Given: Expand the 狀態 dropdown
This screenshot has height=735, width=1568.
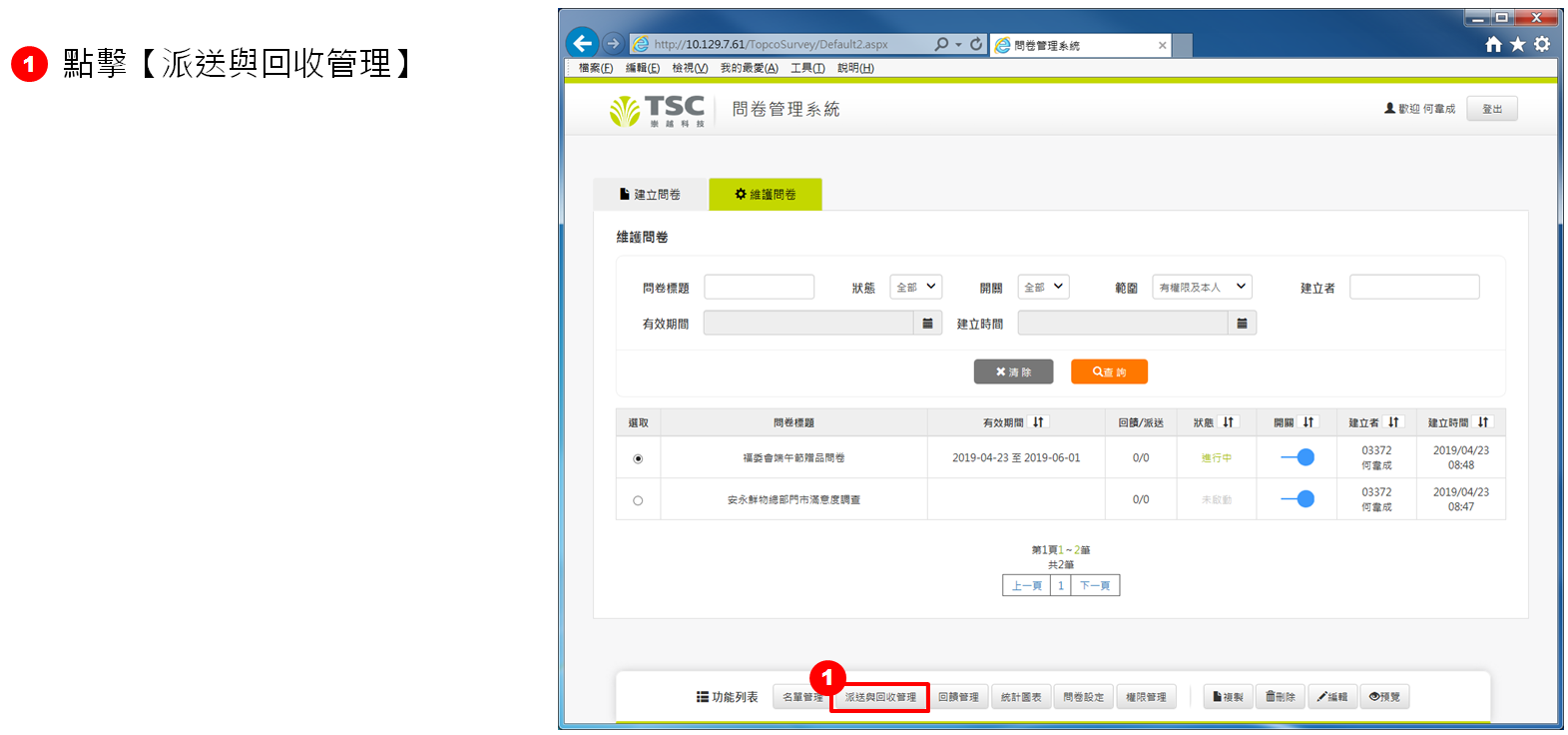Looking at the screenshot, I should pyautogui.click(x=916, y=288).
